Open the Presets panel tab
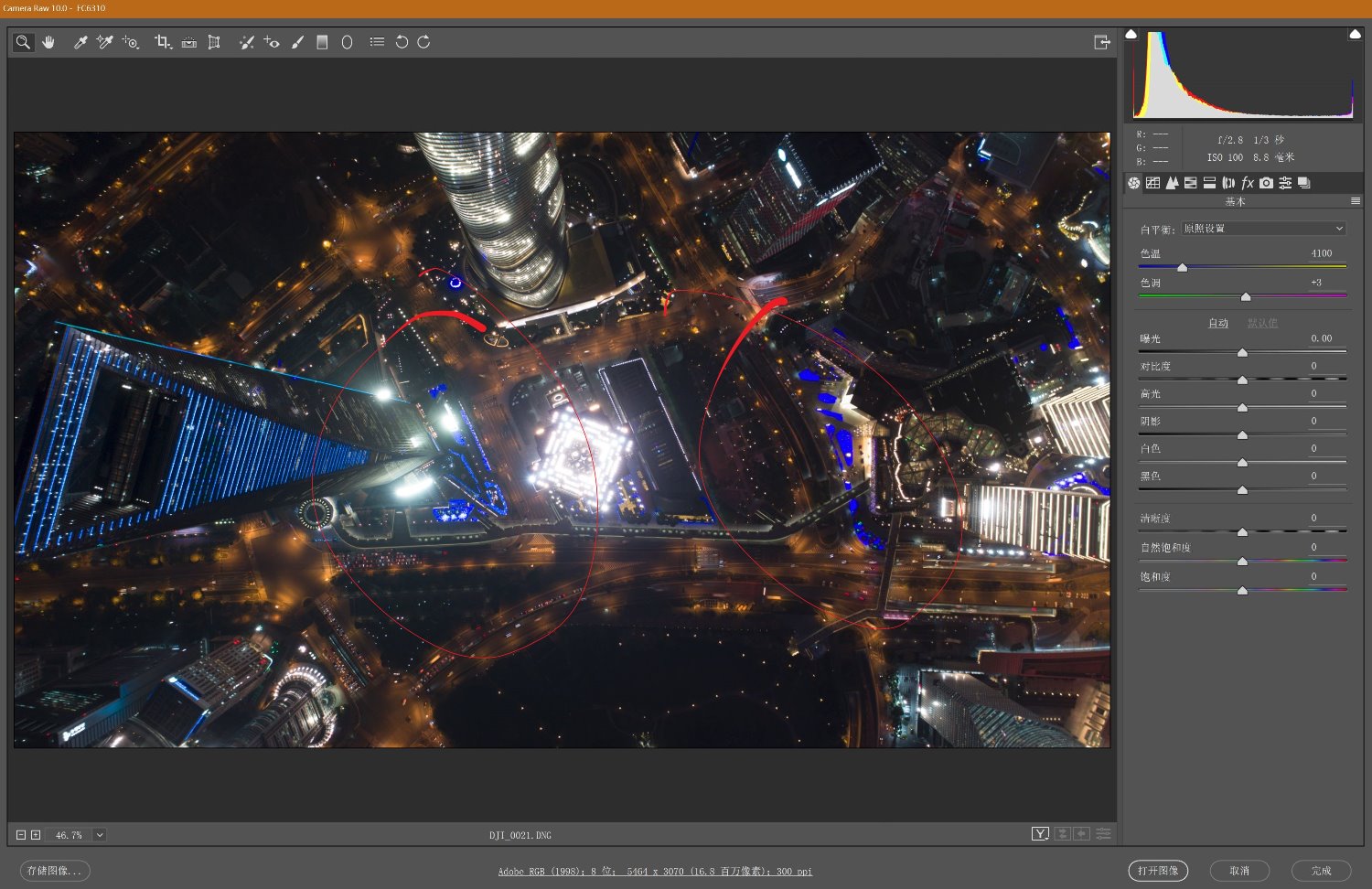This screenshot has width=1372, height=889. 1285,183
